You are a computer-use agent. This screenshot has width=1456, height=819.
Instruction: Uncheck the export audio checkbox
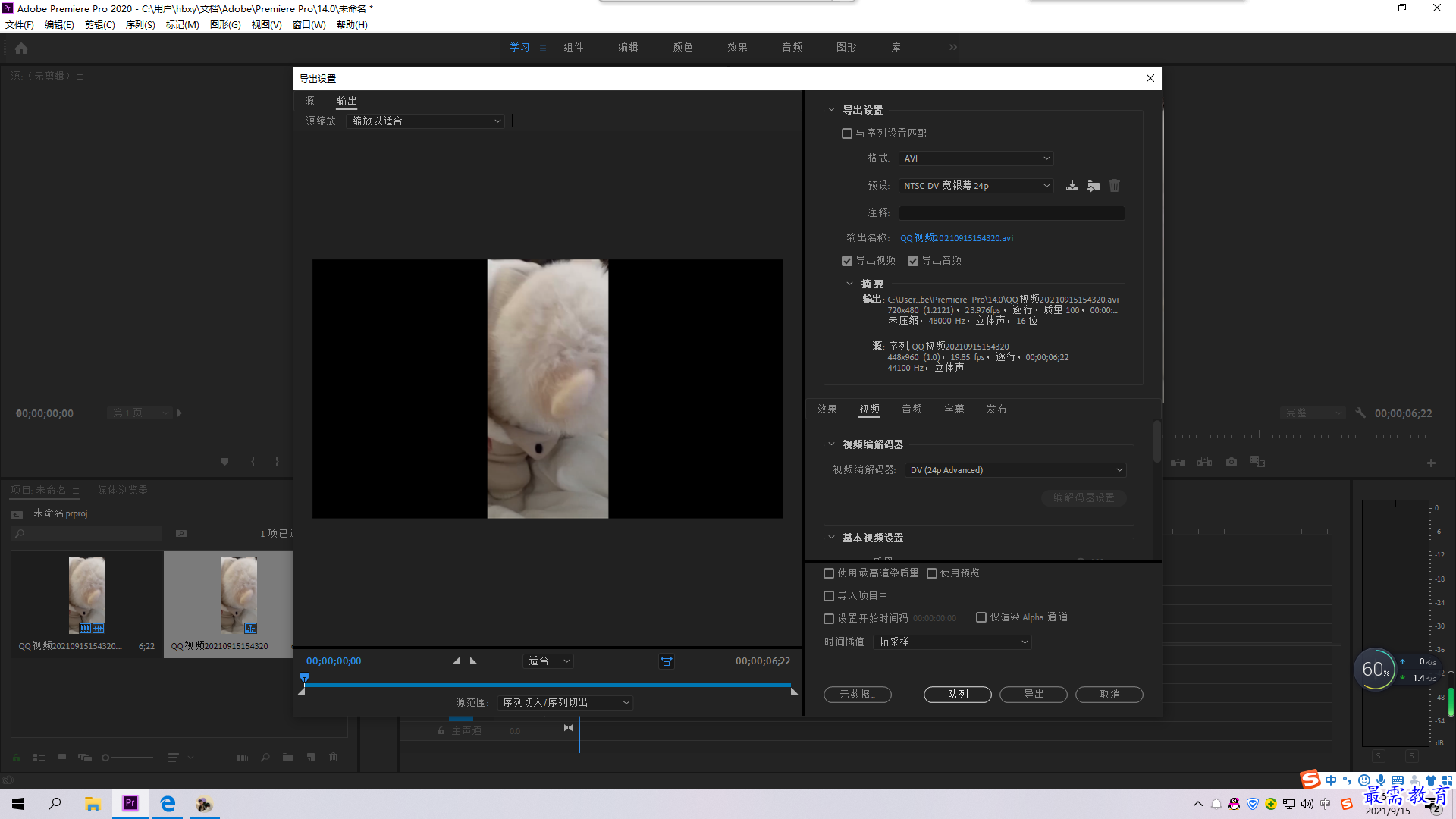point(913,261)
